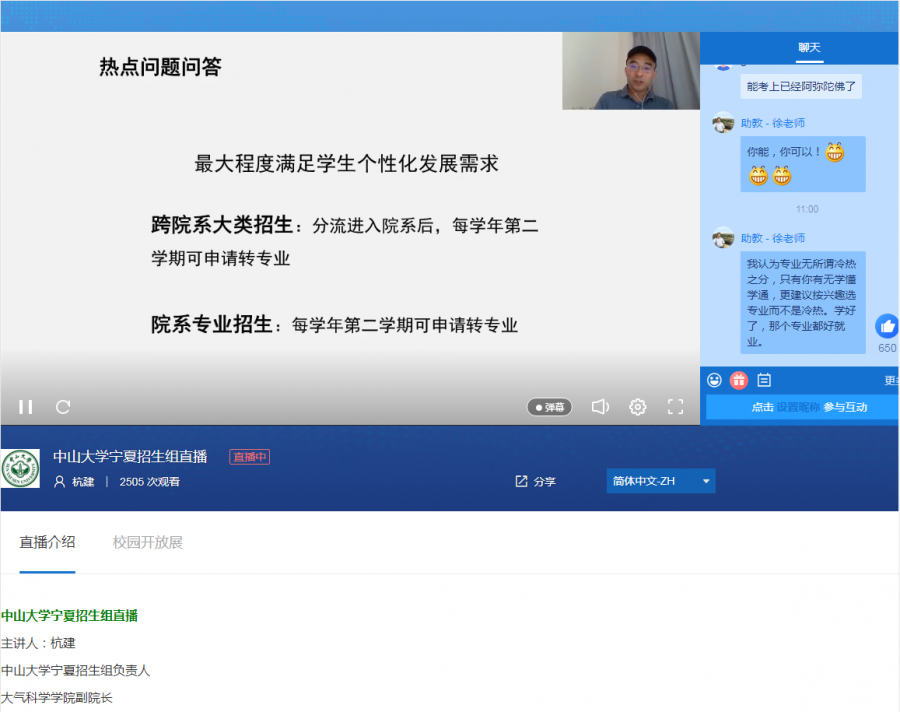This screenshot has height=712, width=900.
Task: Open video settings gear
Action: point(638,407)
